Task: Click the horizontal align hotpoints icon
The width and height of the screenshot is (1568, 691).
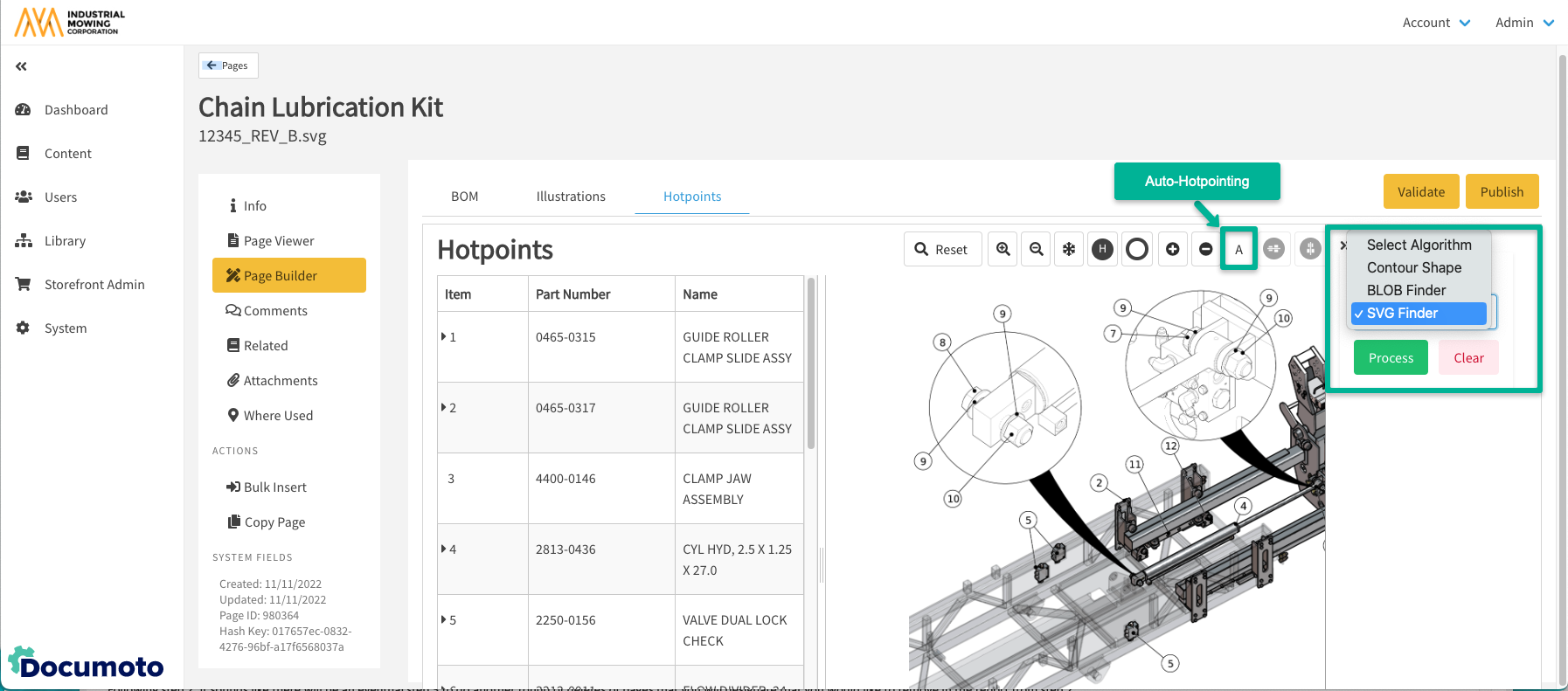Action: [x=1274, y=249]
